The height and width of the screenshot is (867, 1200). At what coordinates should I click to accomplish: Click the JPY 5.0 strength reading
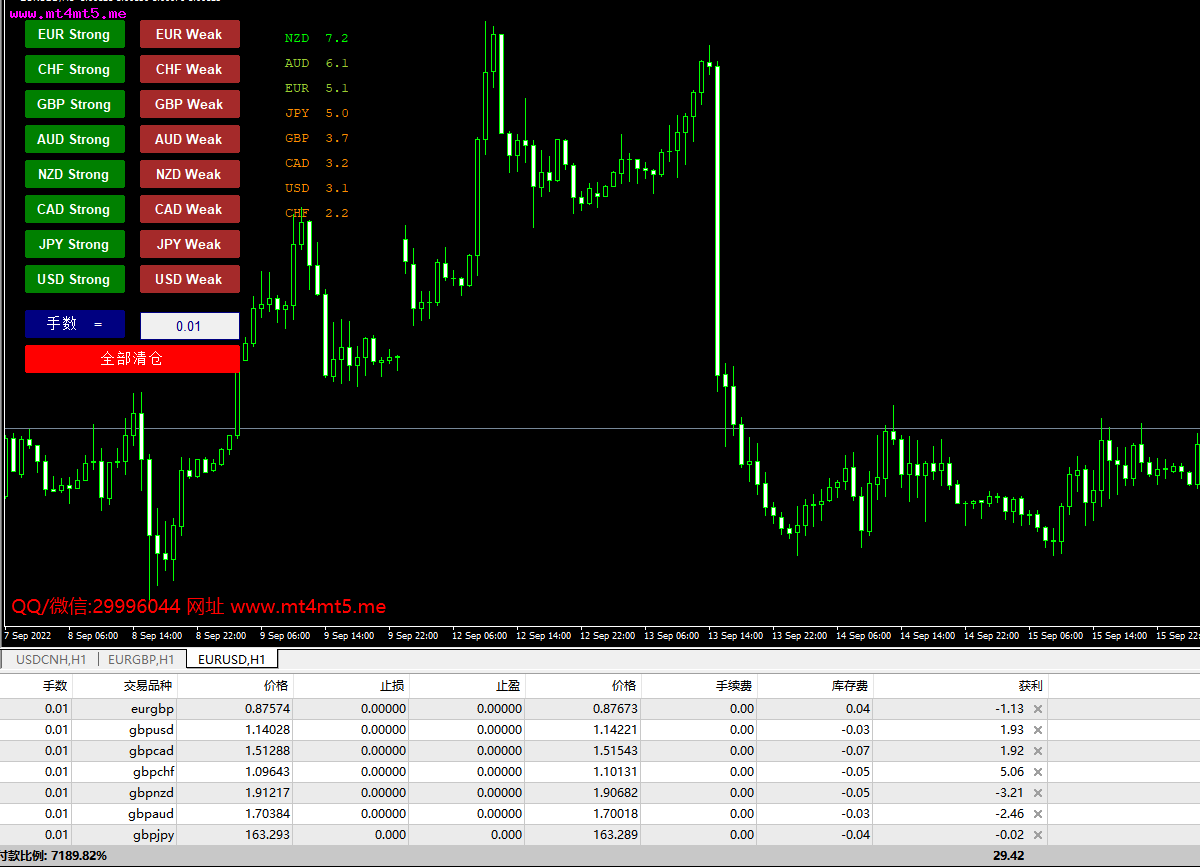tap(316, 113)
